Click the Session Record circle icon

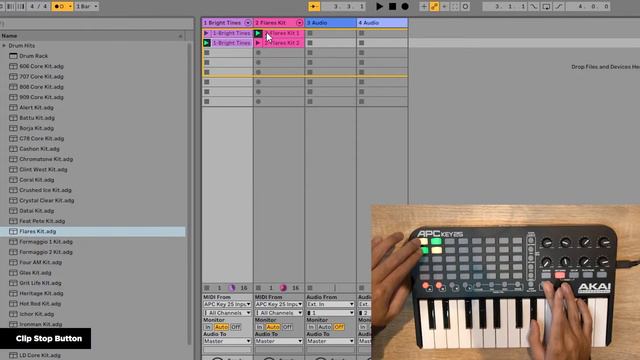[x=465, y=7]
